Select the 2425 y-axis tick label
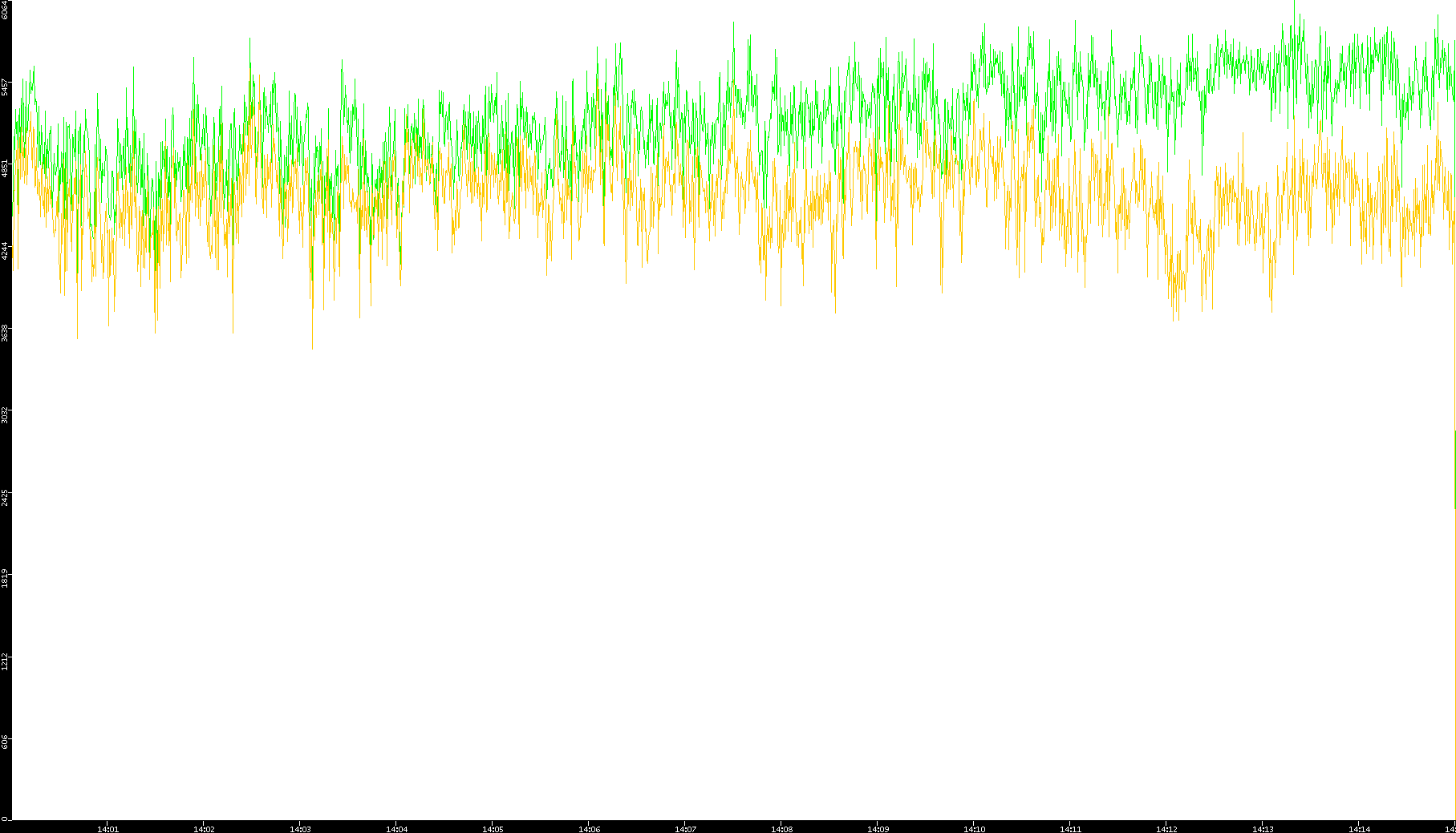The width and height of the screenshot is (1456, 833). pyautogui.click(x=5, y=497)
